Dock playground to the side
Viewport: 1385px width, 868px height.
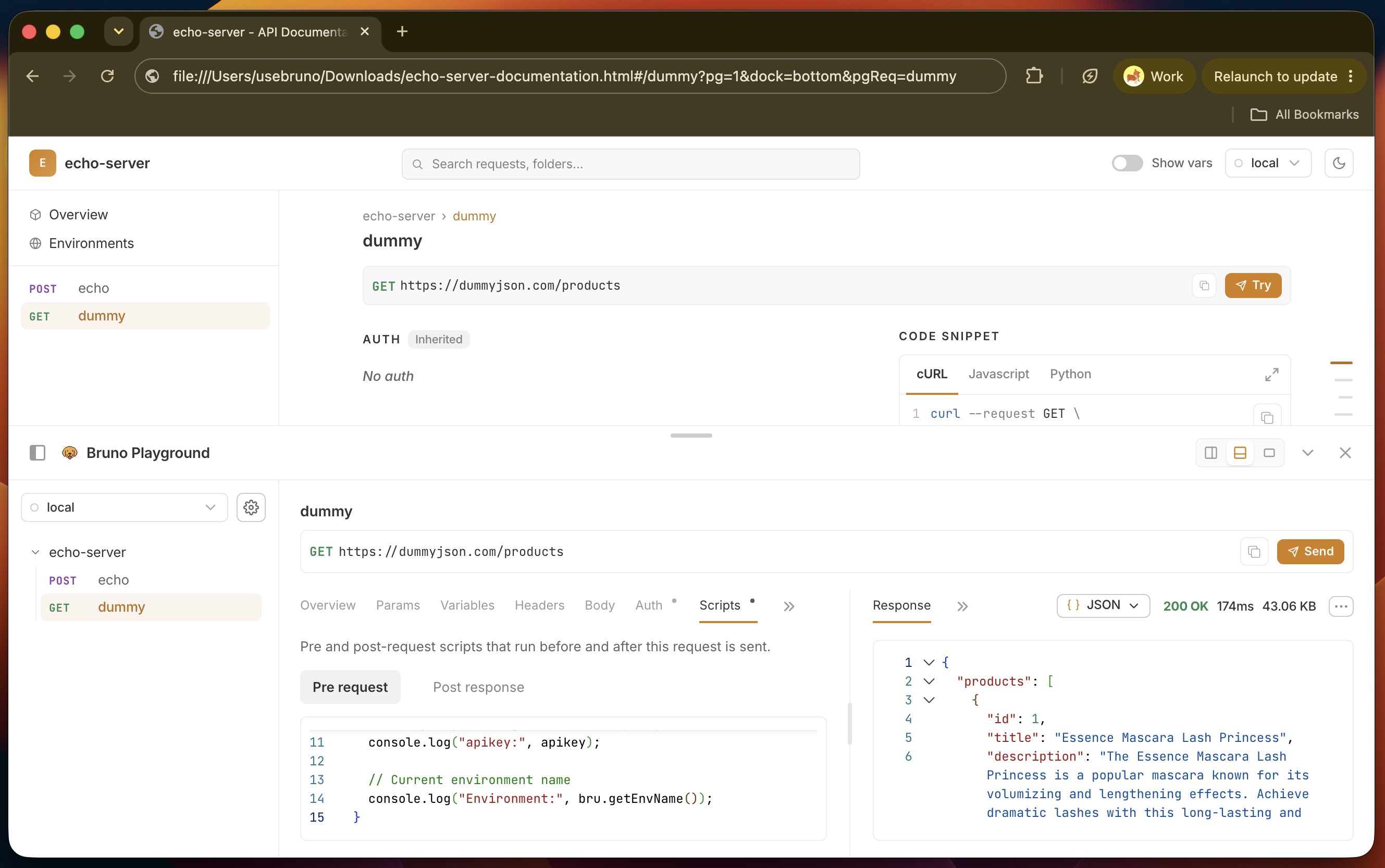1210,453
